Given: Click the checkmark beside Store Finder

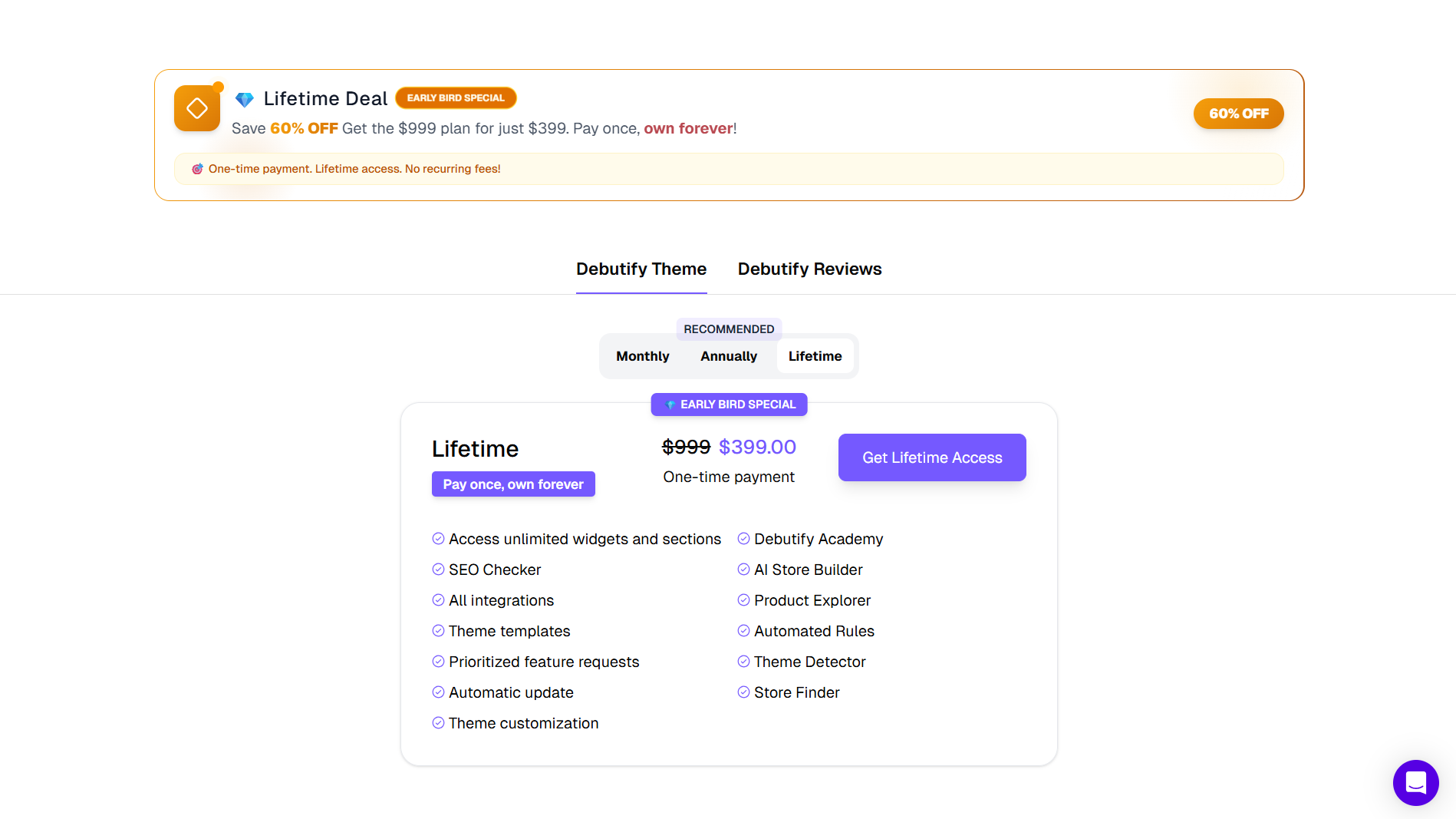Looking at the screenshot, I should [x=743, y=692].
